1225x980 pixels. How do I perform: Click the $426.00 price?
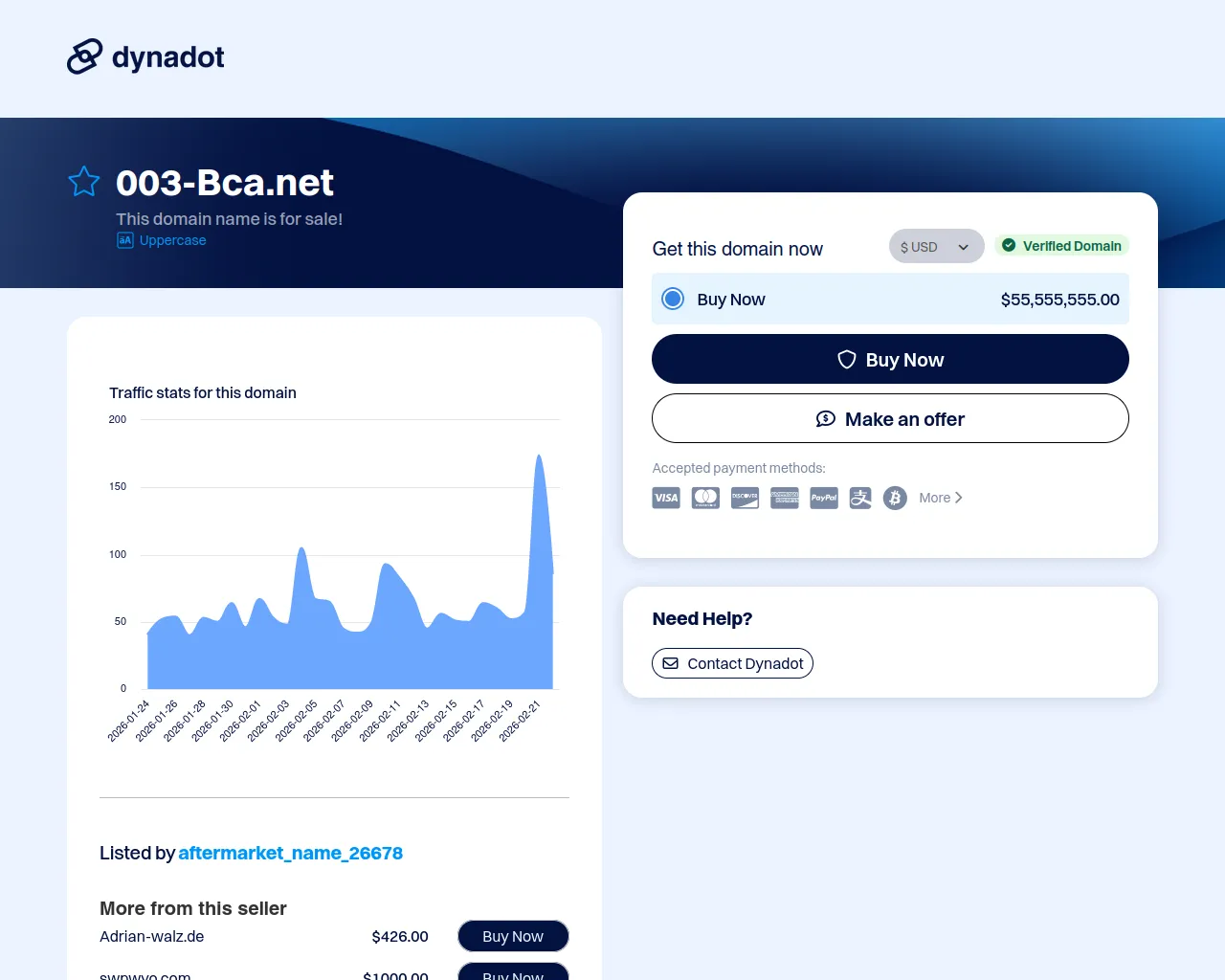click(x=400, y=936)
